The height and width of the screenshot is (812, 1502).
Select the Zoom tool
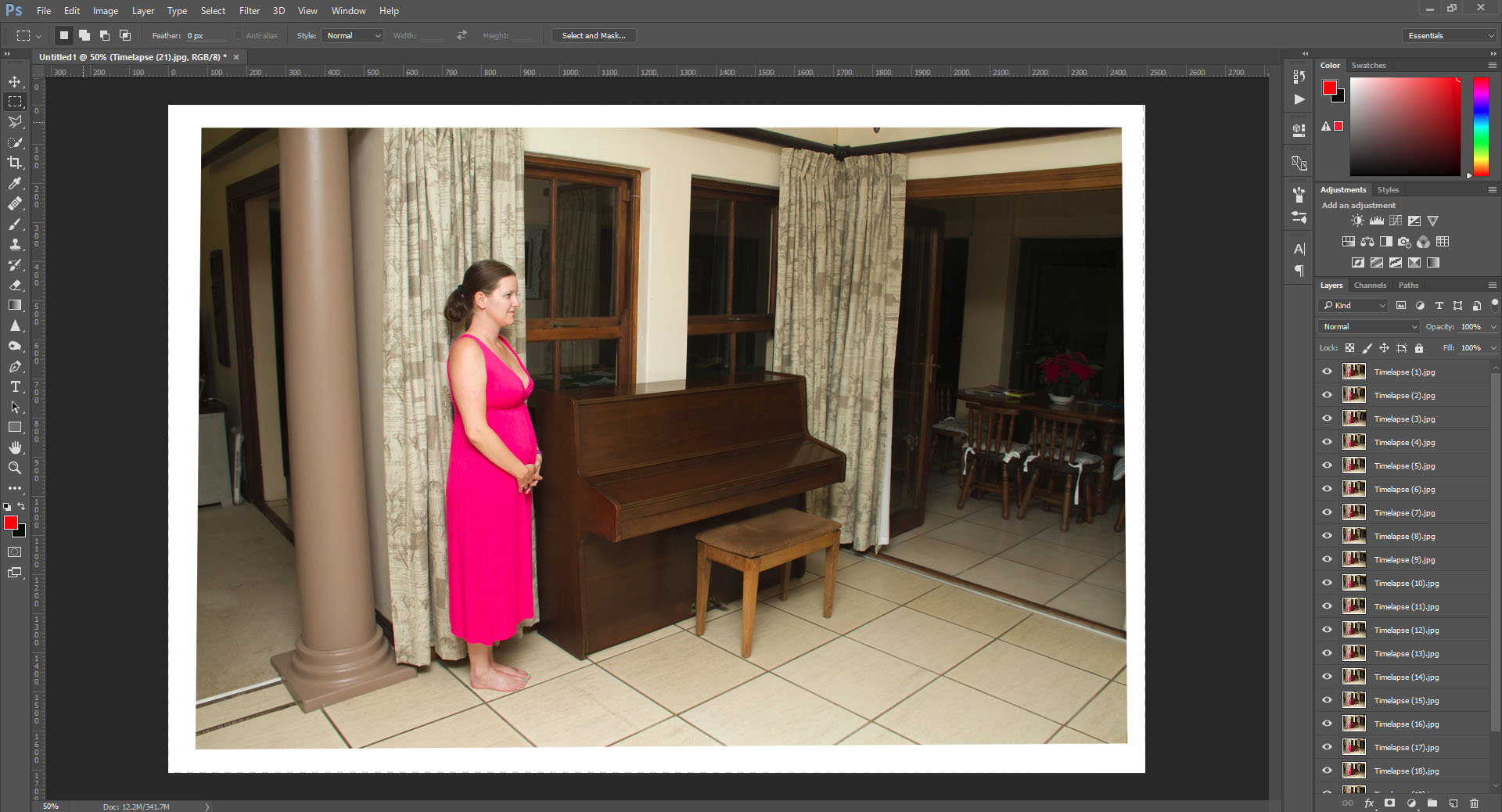15,468
